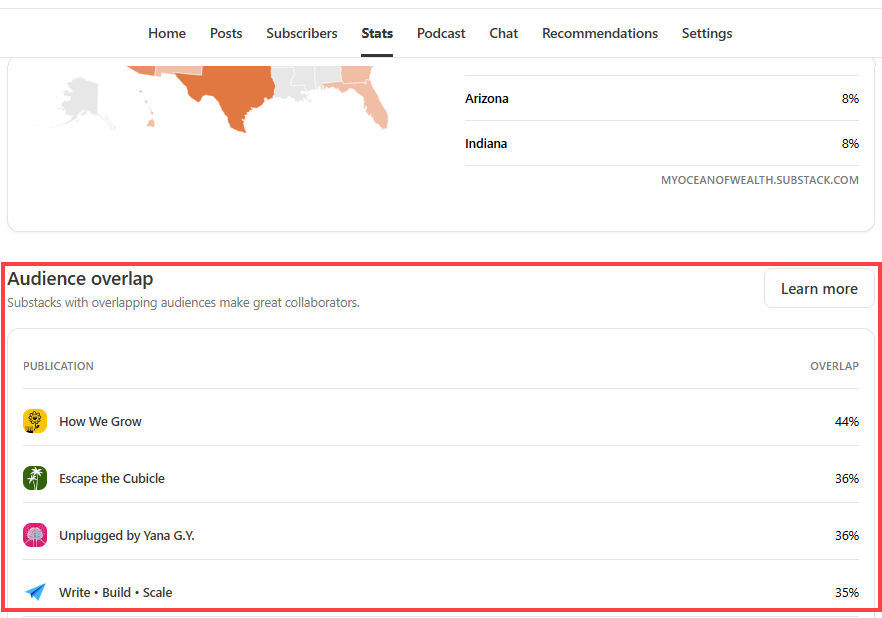Open the Podcast tab
This screenshot has height=618, width=882.
click(441, 33)
